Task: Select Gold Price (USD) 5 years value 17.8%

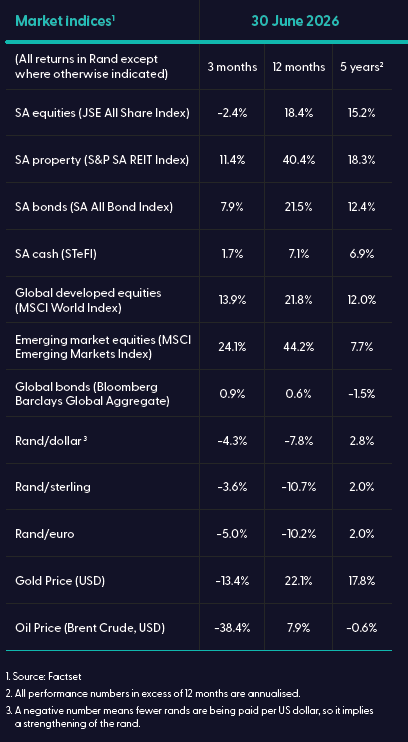Action: 362,581
